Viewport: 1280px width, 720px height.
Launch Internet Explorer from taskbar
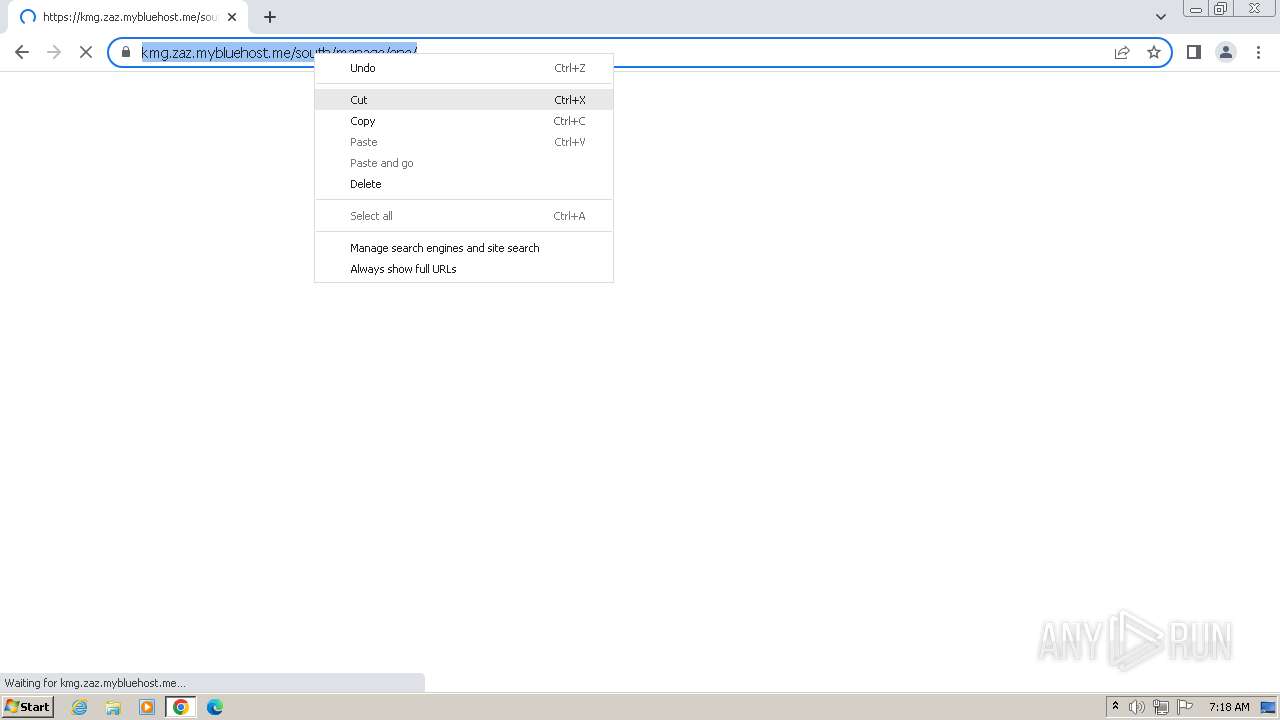click(80, 707)
